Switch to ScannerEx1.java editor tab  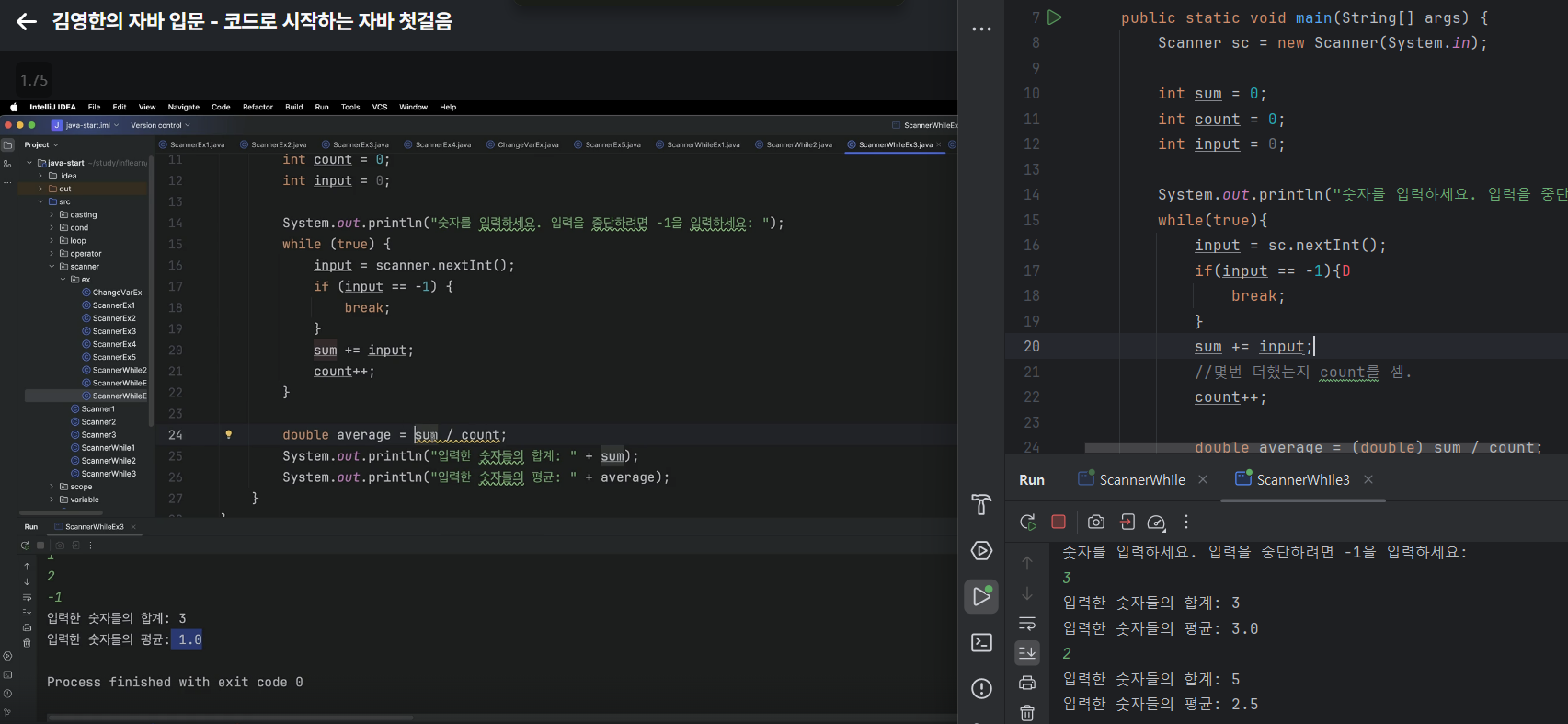tap(191, 144)
